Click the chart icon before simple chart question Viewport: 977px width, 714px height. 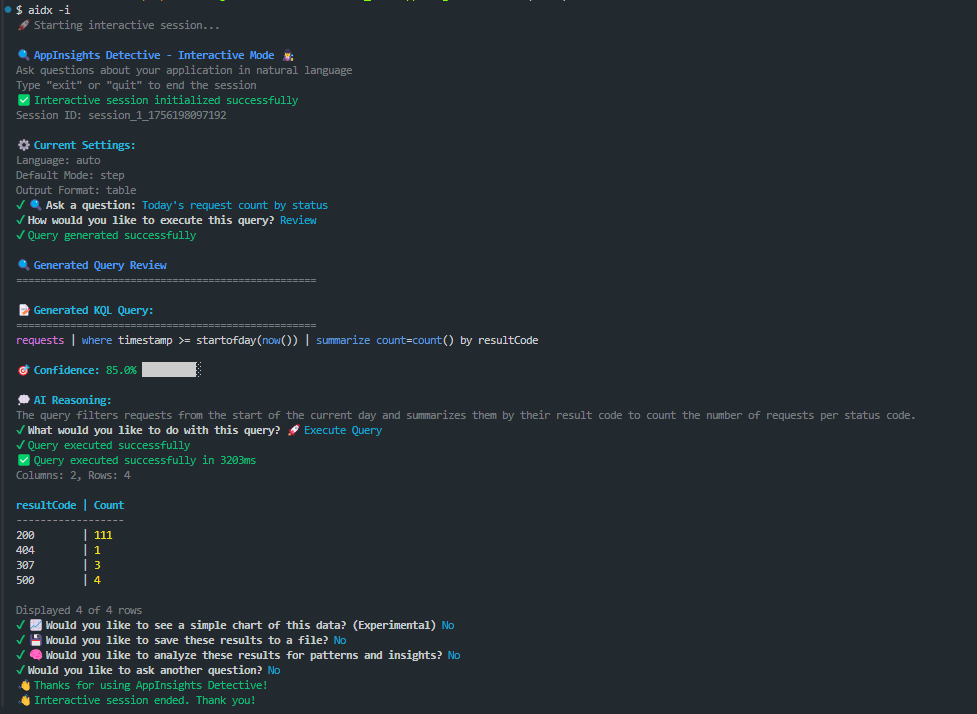click(36, 625)
